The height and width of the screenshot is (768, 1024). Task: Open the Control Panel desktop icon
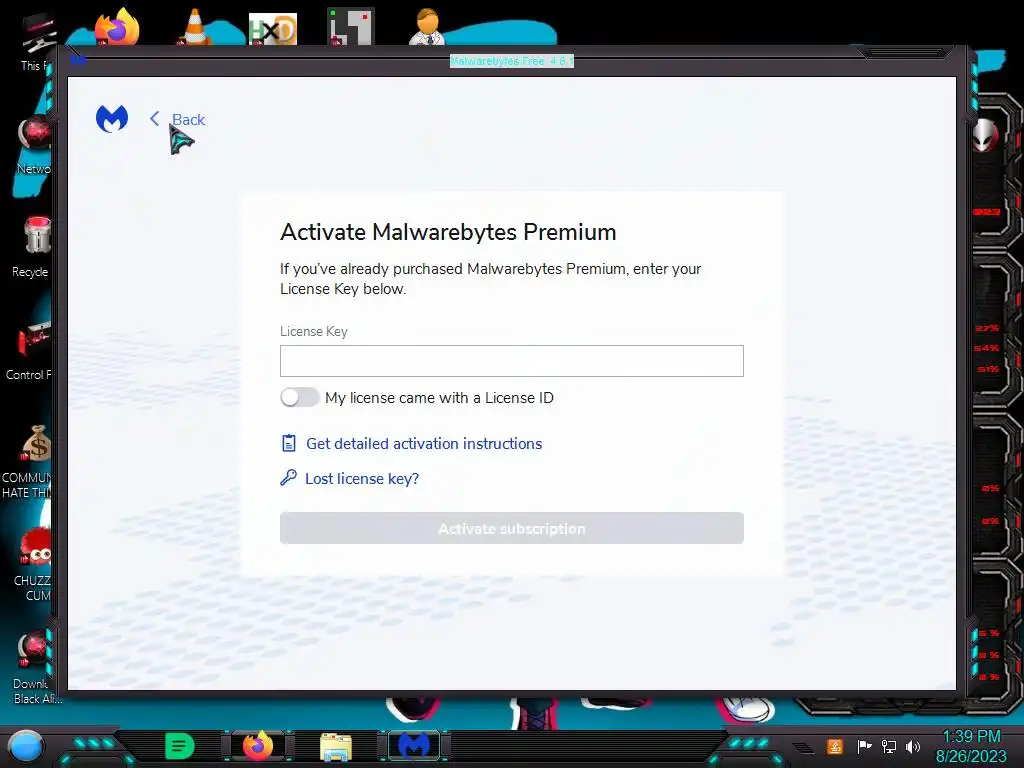click(29, 351)
